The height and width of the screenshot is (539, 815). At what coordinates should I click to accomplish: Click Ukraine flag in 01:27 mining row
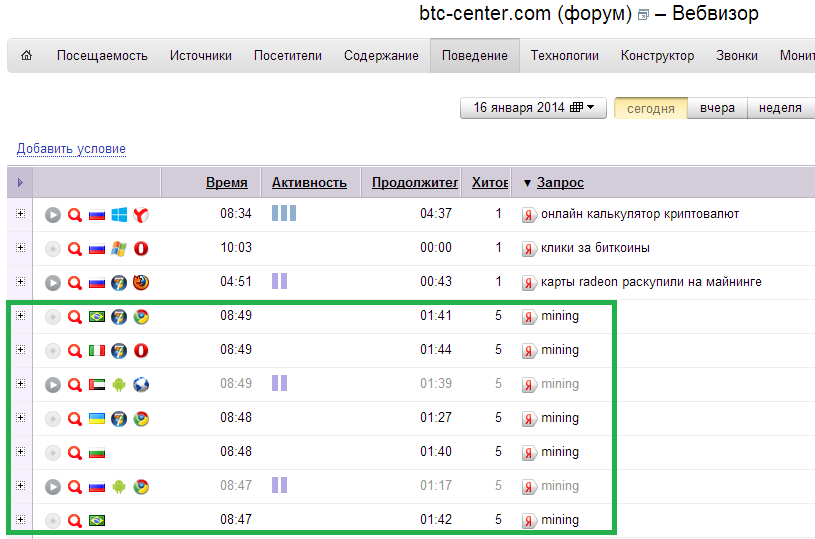tap(97, 418)
